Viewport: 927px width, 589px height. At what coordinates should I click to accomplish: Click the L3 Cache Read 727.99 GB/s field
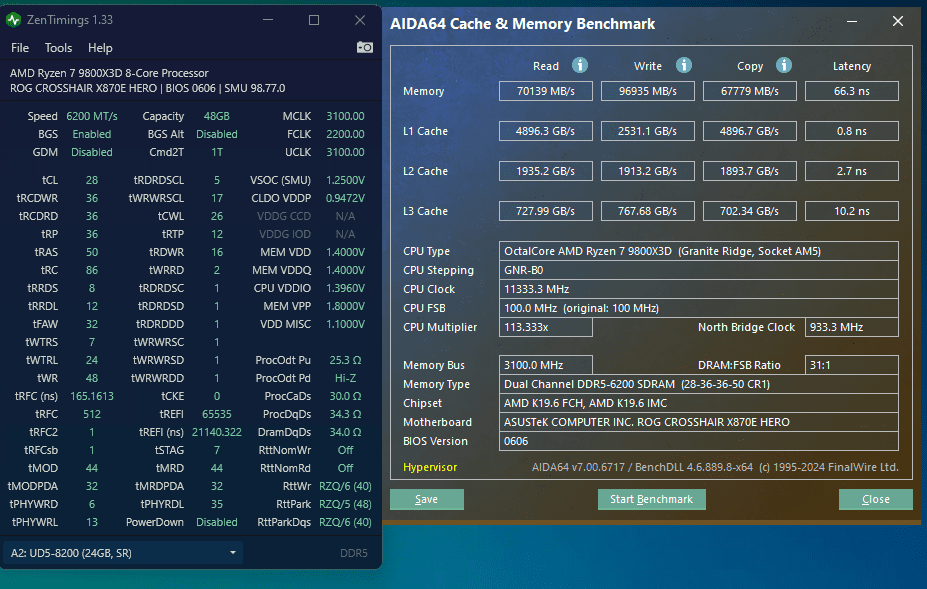(x=546, y=211)
